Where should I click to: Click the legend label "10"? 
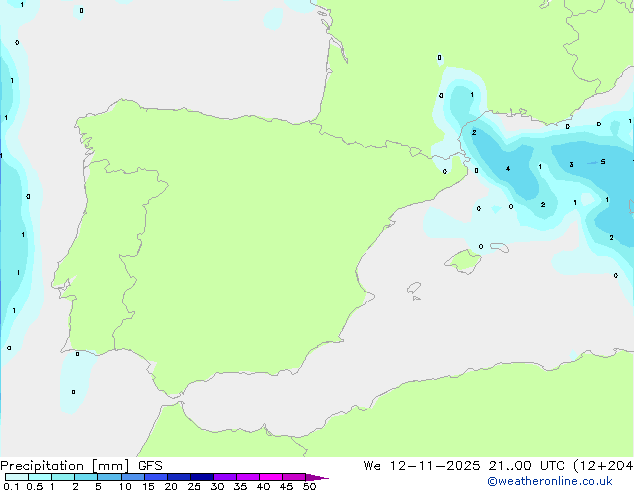click(125, 486)
